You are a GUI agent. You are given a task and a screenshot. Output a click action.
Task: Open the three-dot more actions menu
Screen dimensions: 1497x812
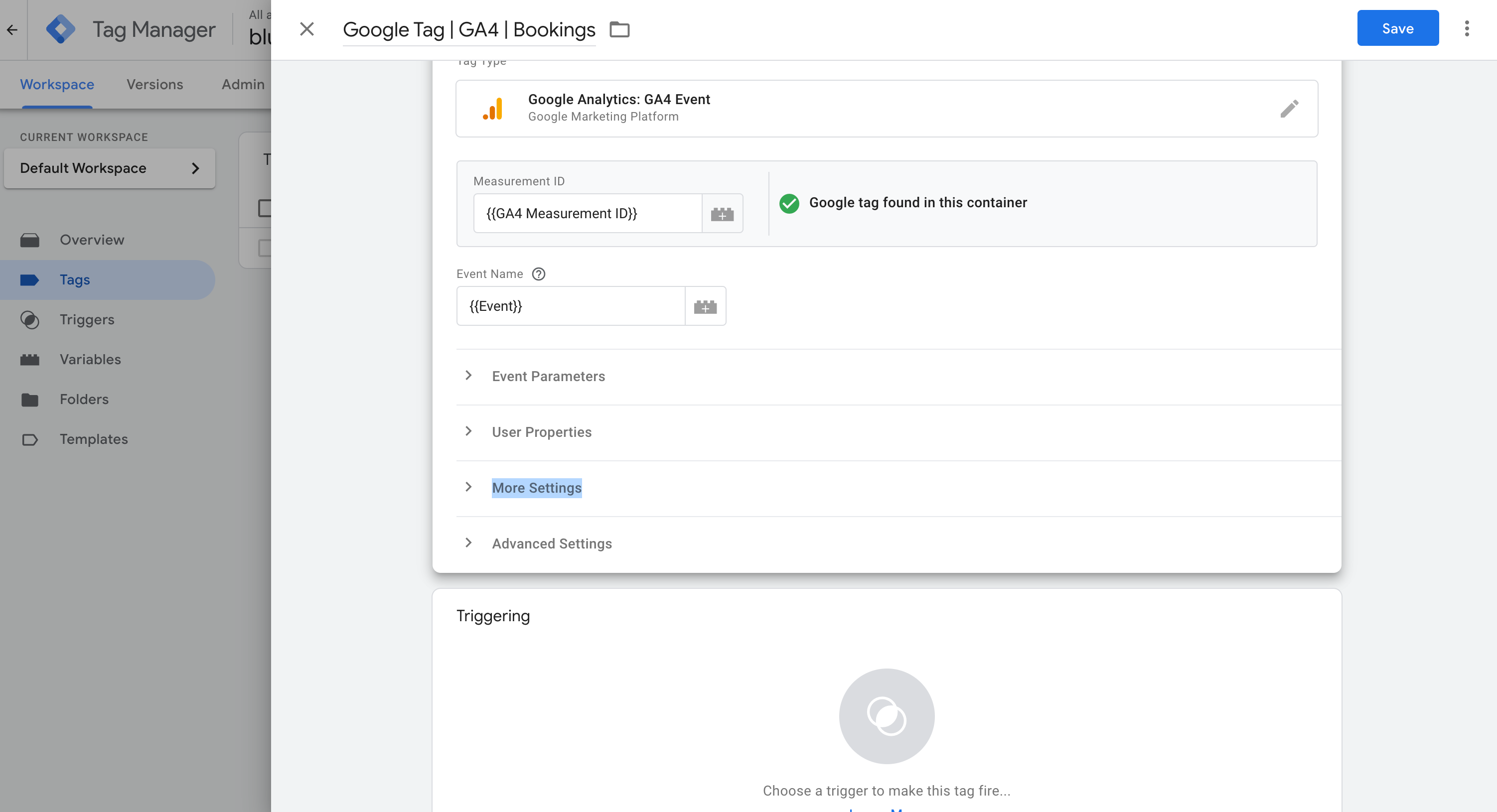[x=1467, y=28]
